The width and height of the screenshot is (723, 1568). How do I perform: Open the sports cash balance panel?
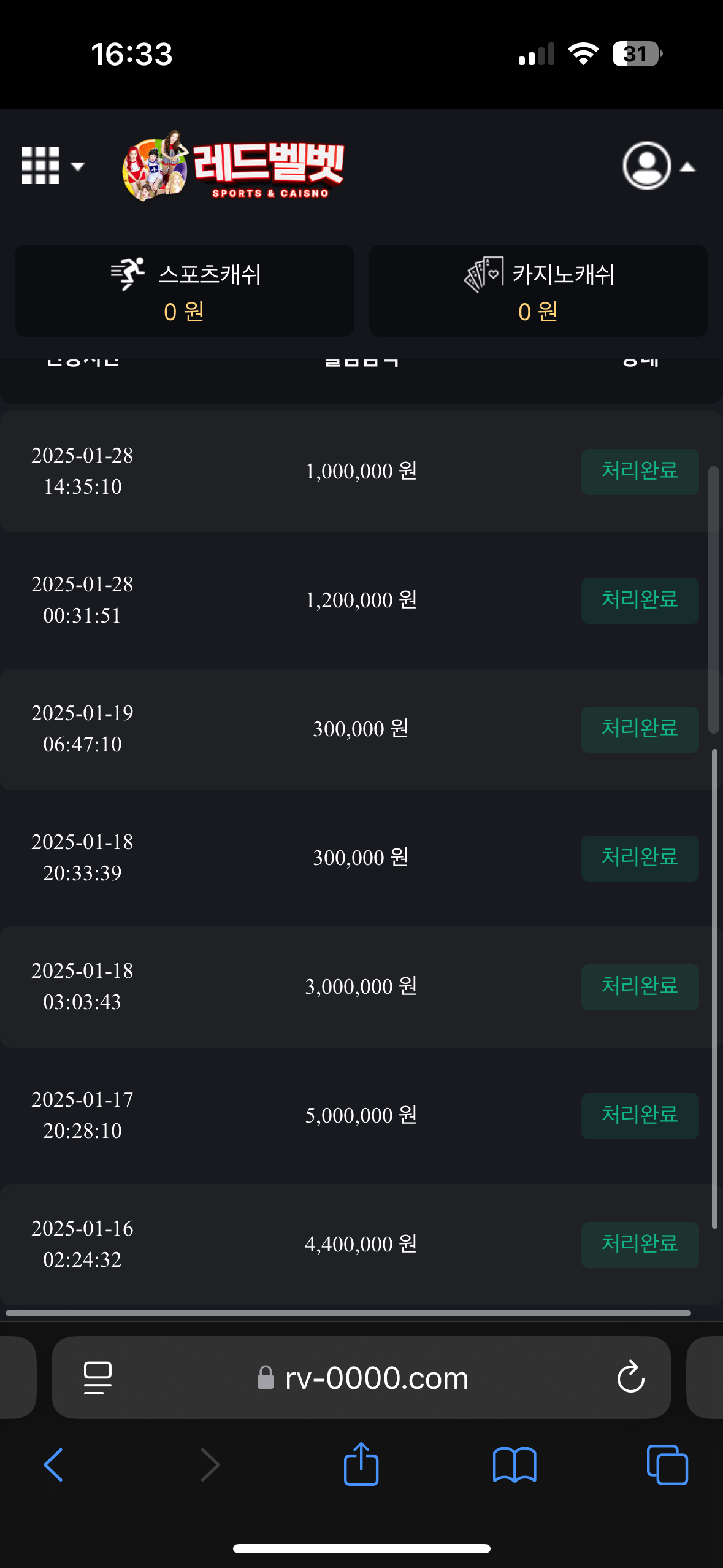pyautogui.click(x=184, y=291)
